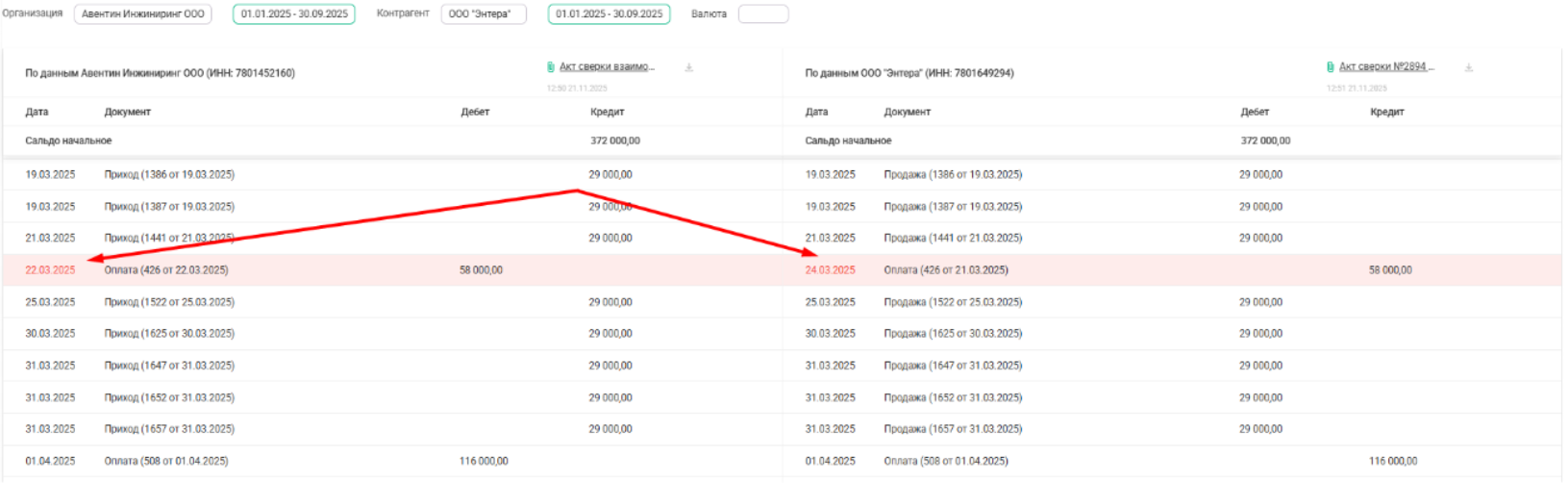Download the Акт сверки №2894 file

pyautogui.click(x=1469, y=67)
